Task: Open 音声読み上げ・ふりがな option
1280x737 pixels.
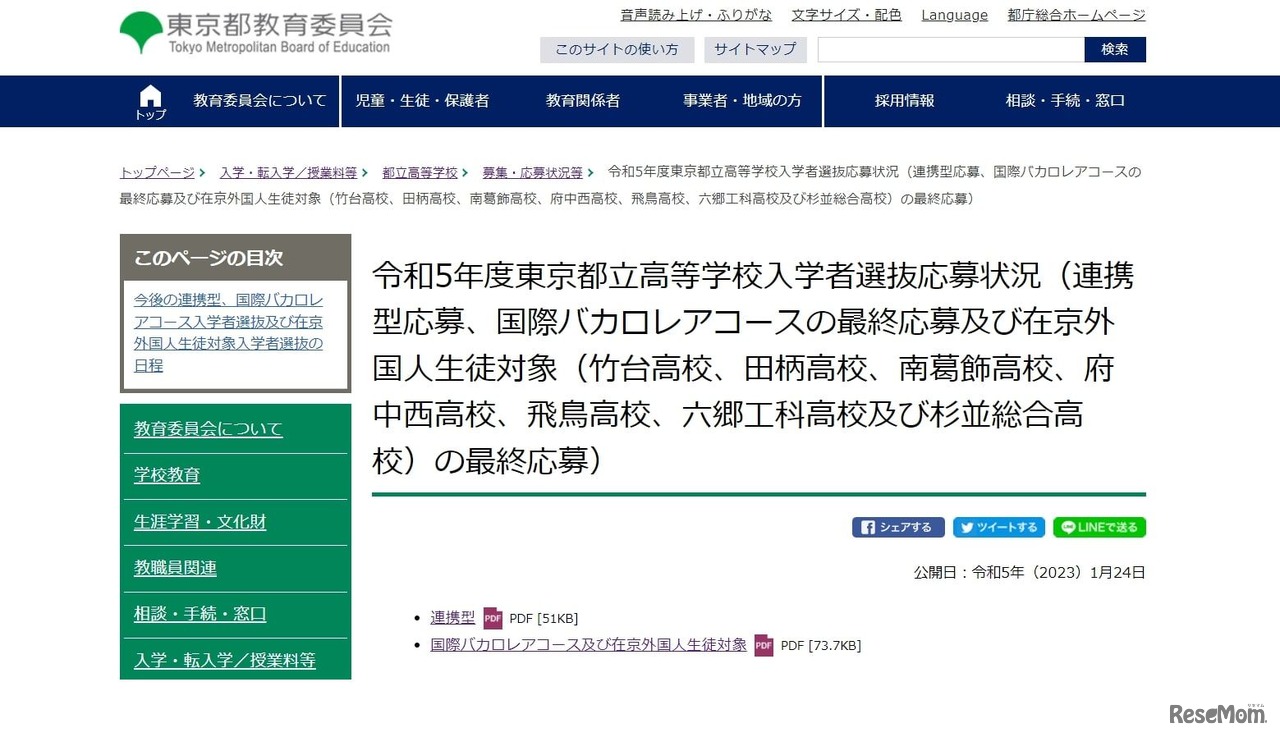Action: [696, 15]
